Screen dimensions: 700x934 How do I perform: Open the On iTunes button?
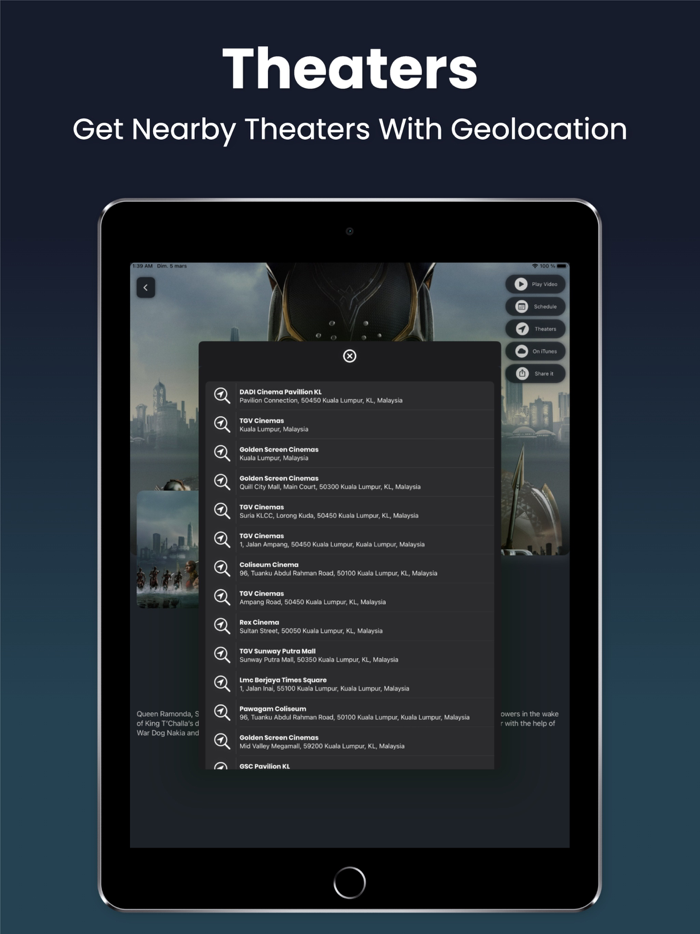[x=536, y=351]
